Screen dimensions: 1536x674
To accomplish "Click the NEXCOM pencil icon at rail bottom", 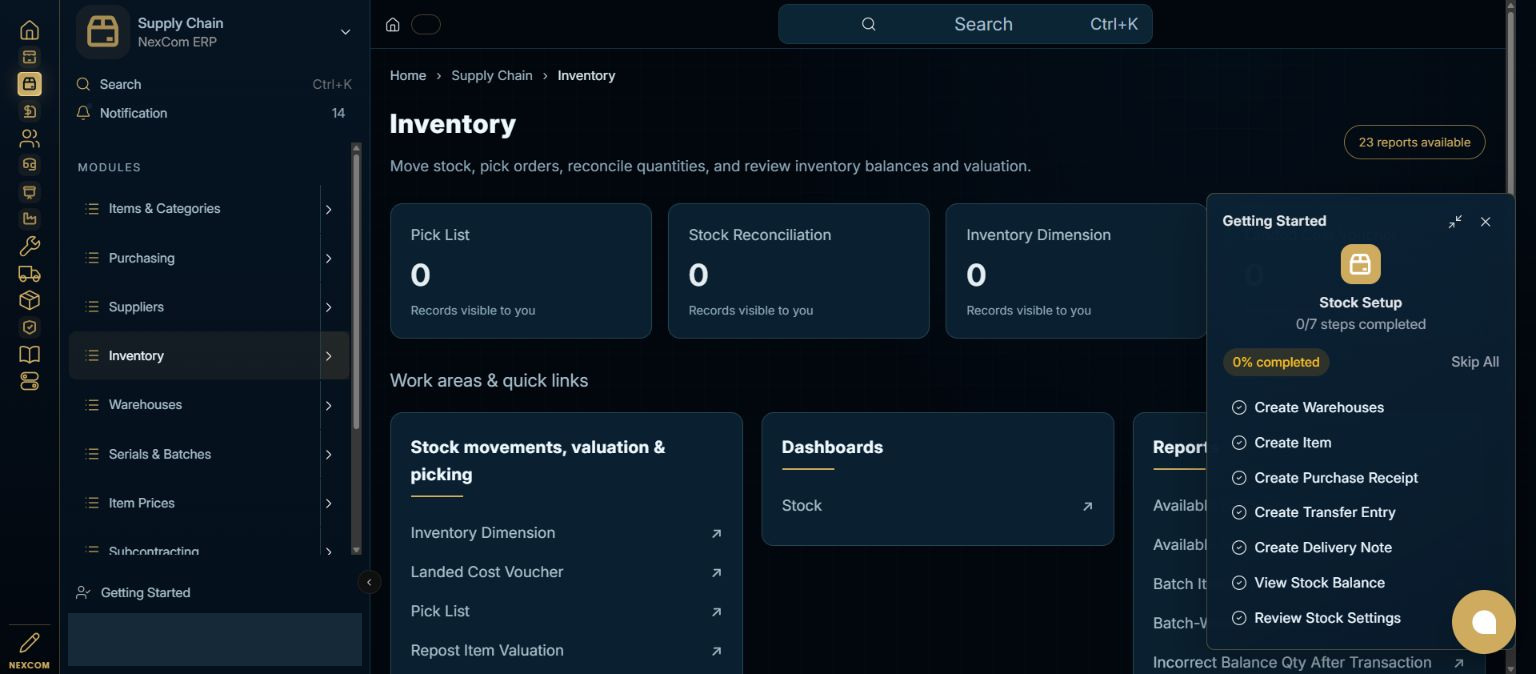I will click(x=29, y=642).
